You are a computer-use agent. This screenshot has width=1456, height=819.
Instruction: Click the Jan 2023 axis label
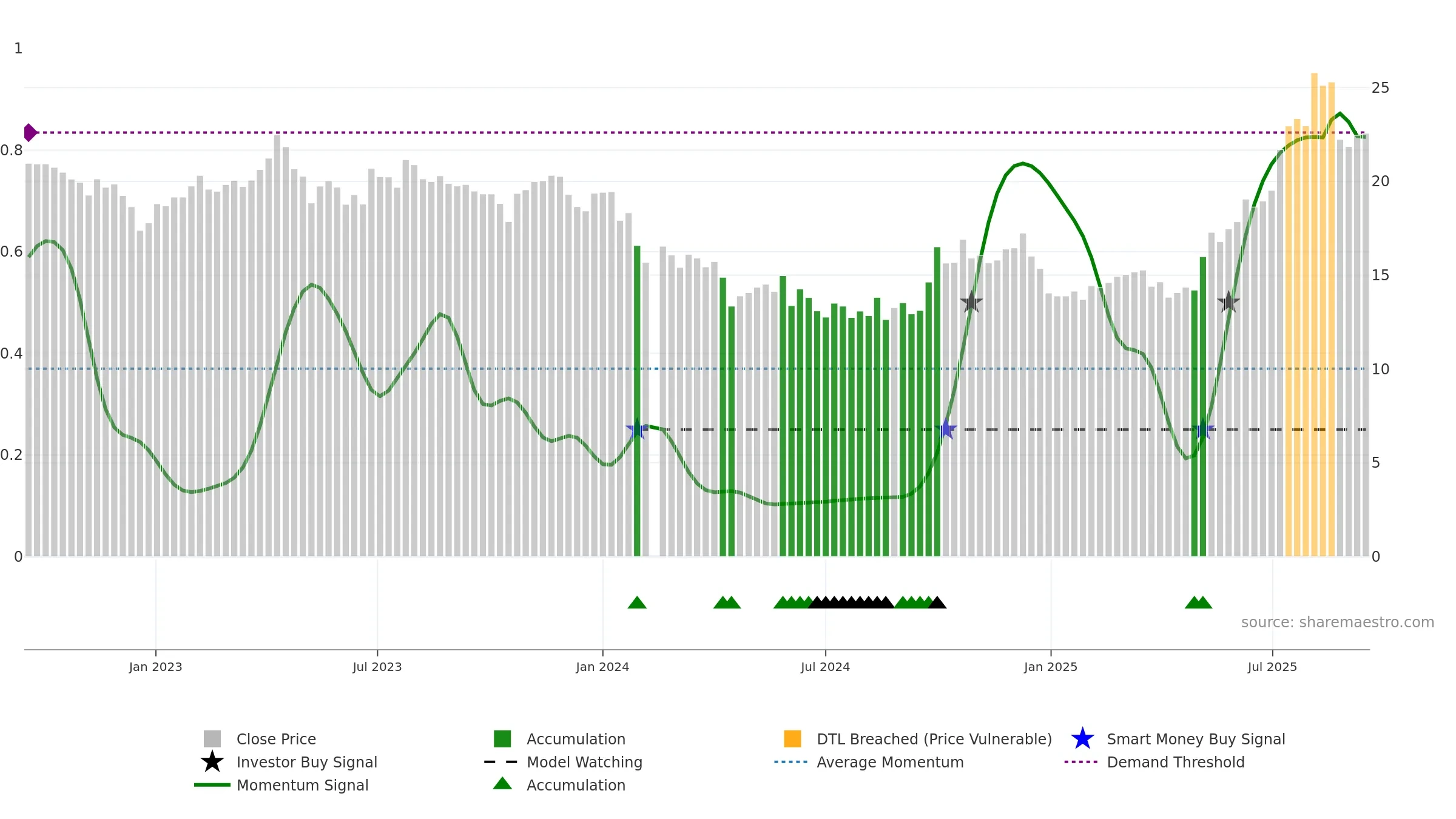155,667
